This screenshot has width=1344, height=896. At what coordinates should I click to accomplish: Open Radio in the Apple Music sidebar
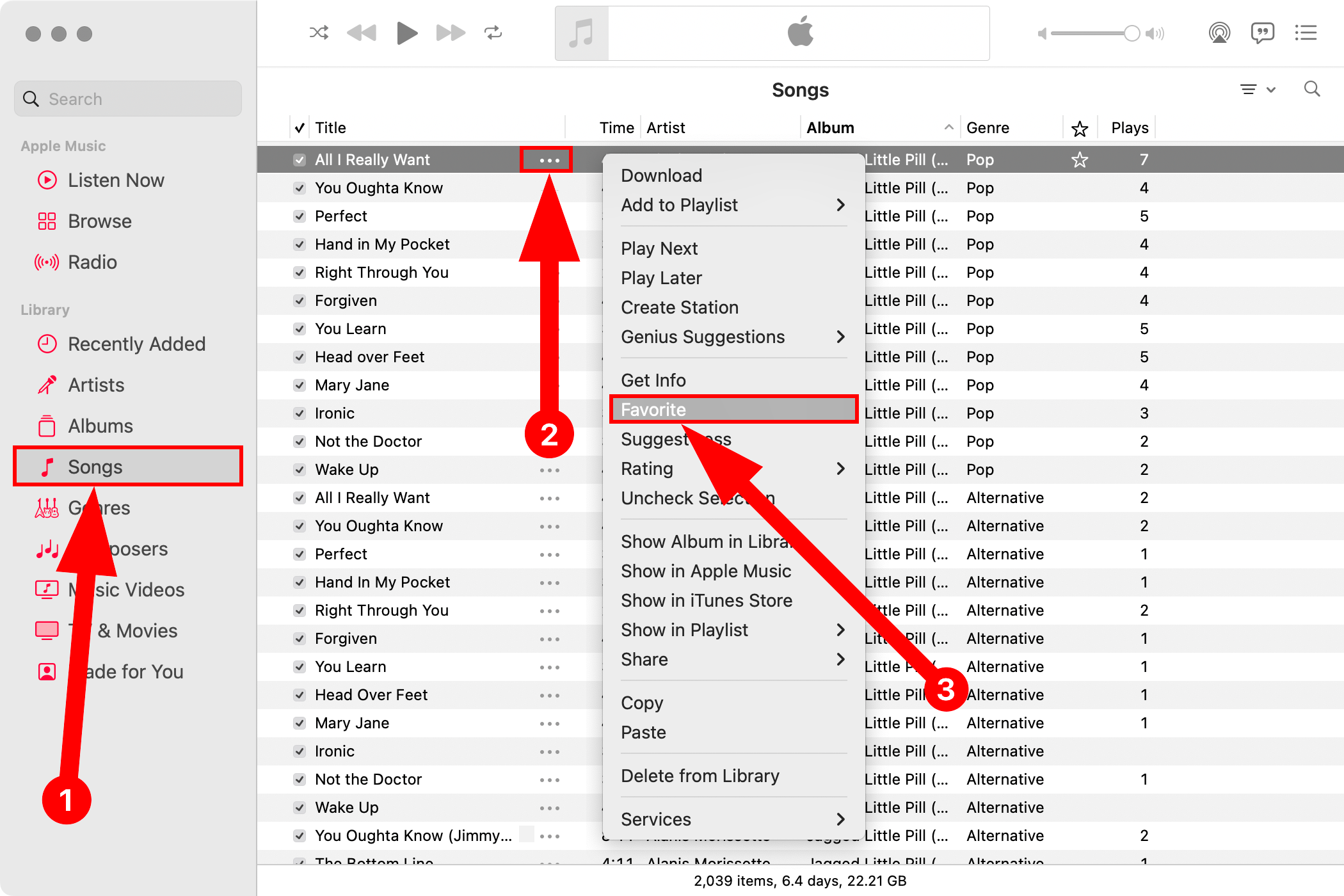click(92, 262)
